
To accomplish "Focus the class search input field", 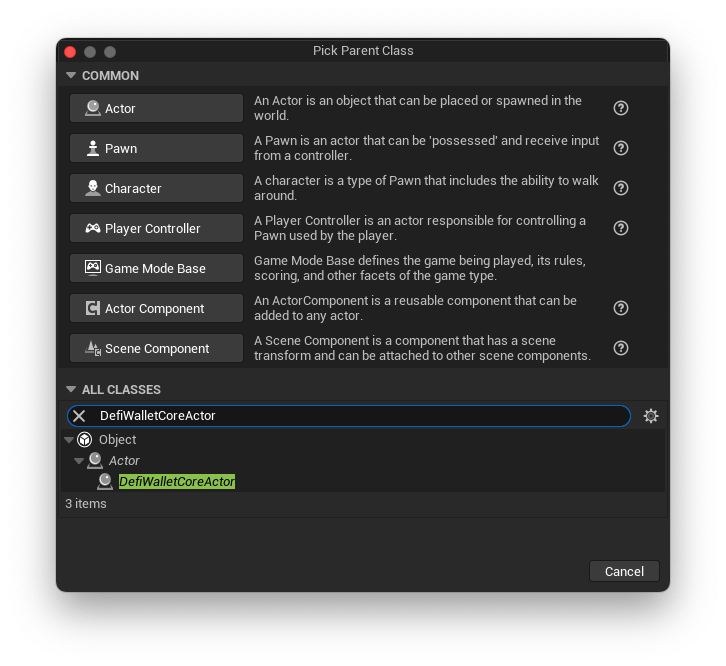I will tap(360, 416).
